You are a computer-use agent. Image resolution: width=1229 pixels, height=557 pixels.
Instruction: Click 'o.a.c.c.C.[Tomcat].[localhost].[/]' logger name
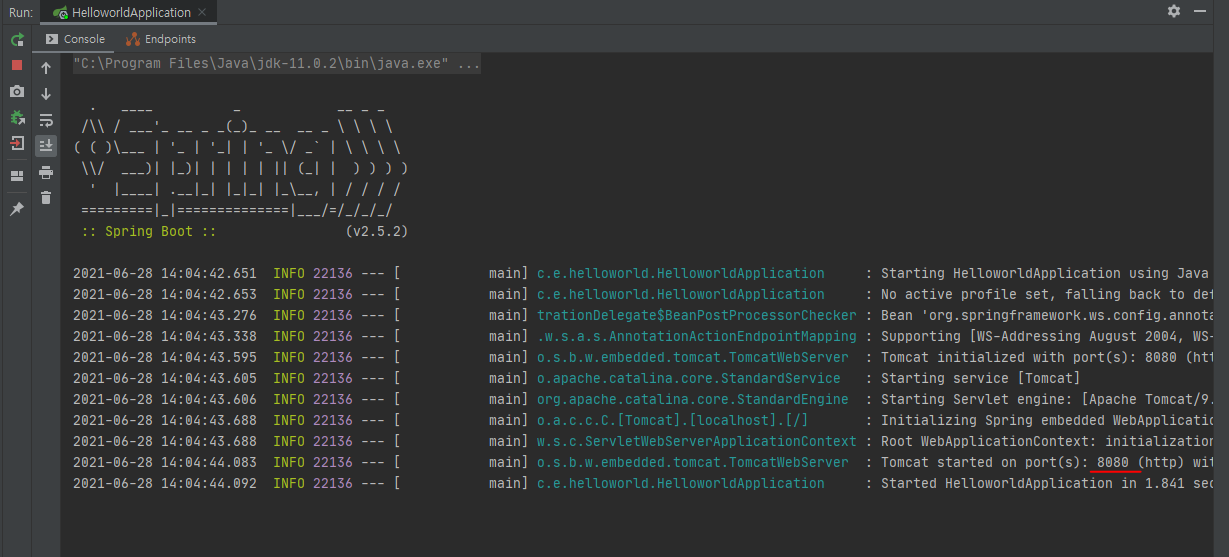(673, 420)
